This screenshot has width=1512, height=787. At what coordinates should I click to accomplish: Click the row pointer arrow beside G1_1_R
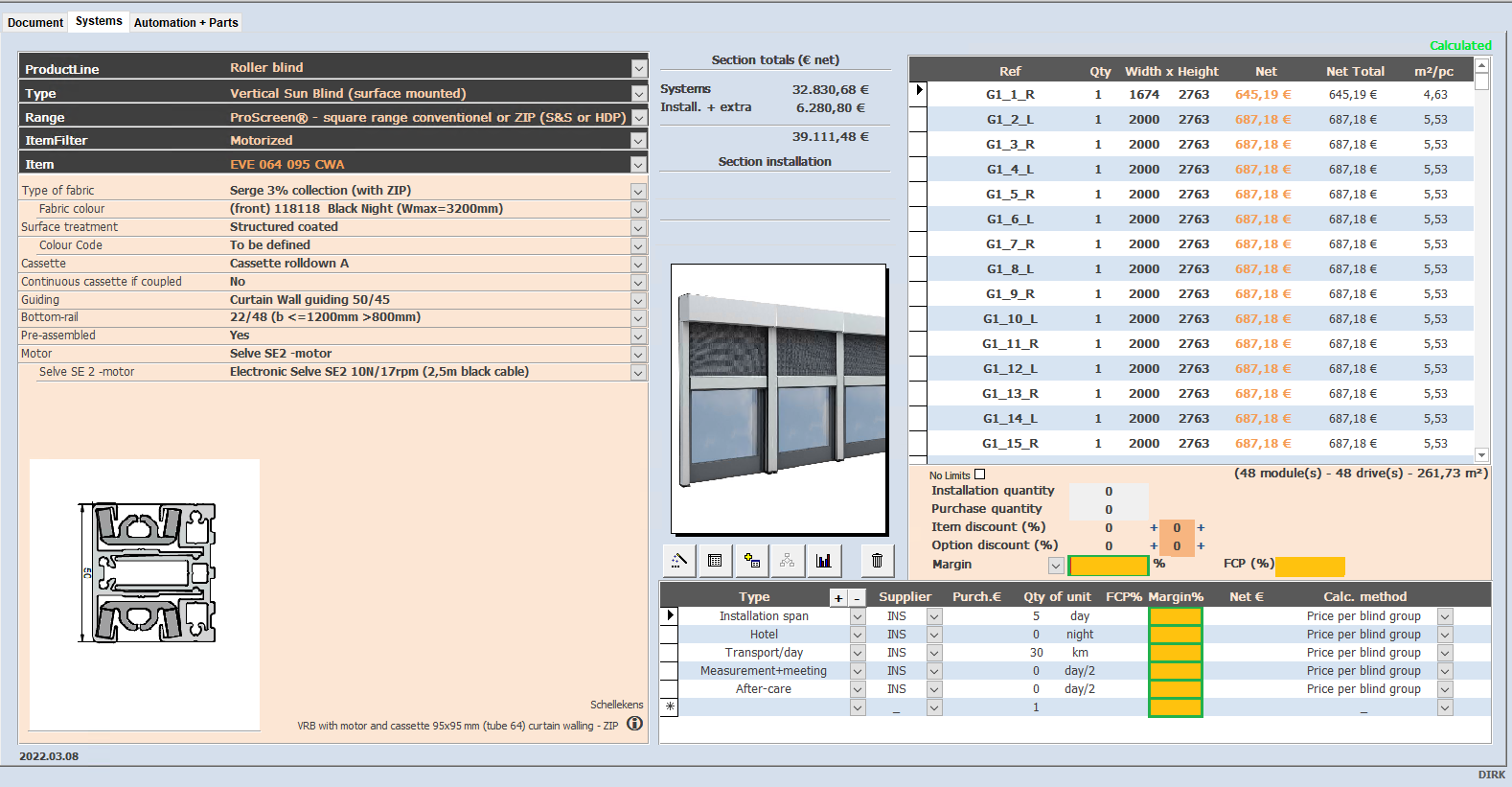coord(919,90)
